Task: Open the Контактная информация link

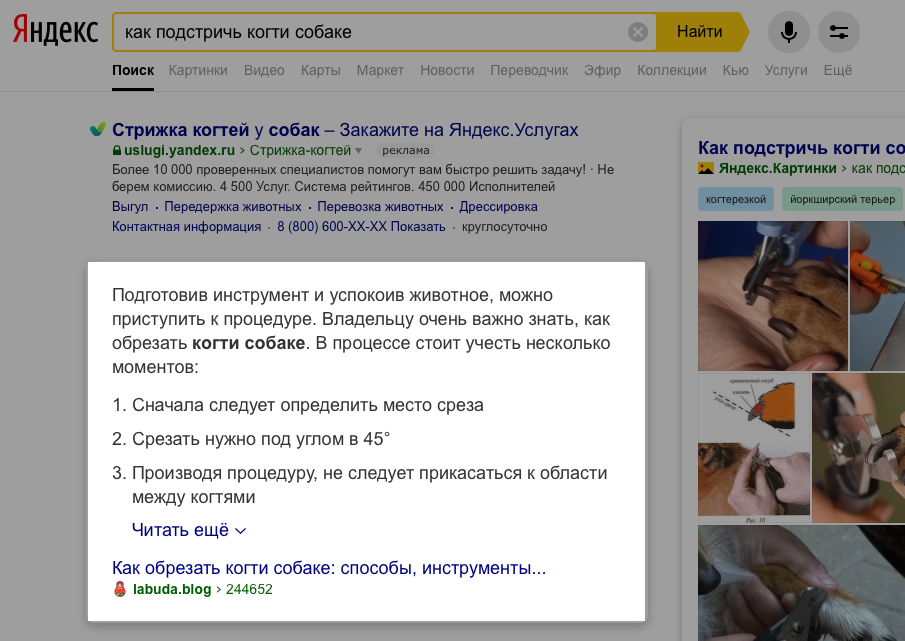Action: (x=186, y=227)
